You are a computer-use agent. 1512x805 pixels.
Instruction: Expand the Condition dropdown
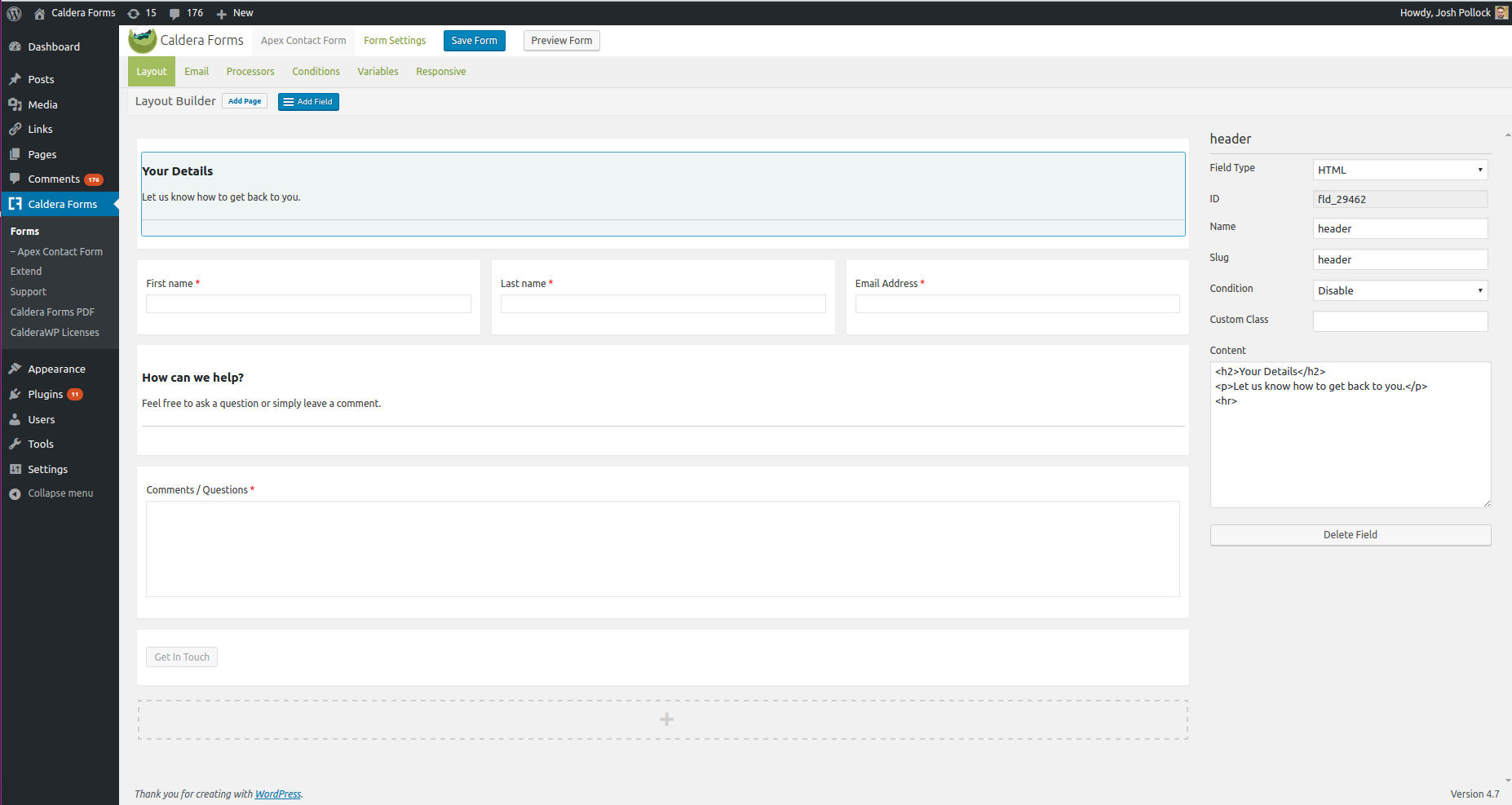(x=1399, y=290)
